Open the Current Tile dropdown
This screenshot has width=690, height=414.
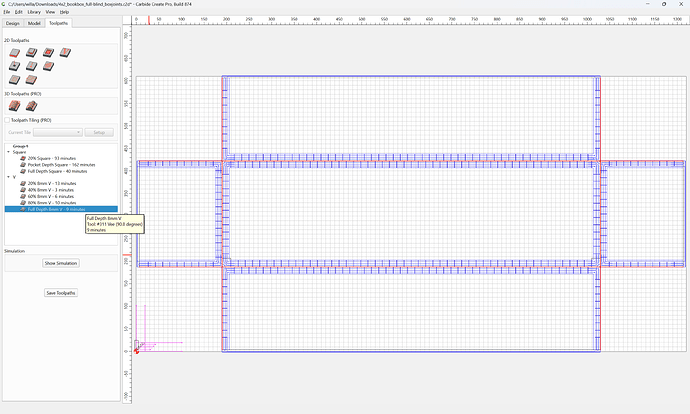tap(58, 132)
